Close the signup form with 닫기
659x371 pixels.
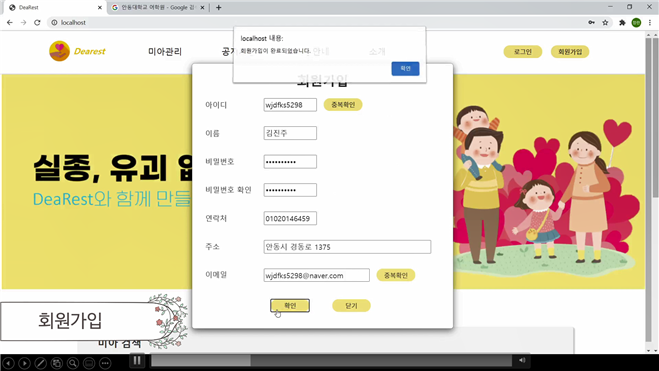coord(351,305)
